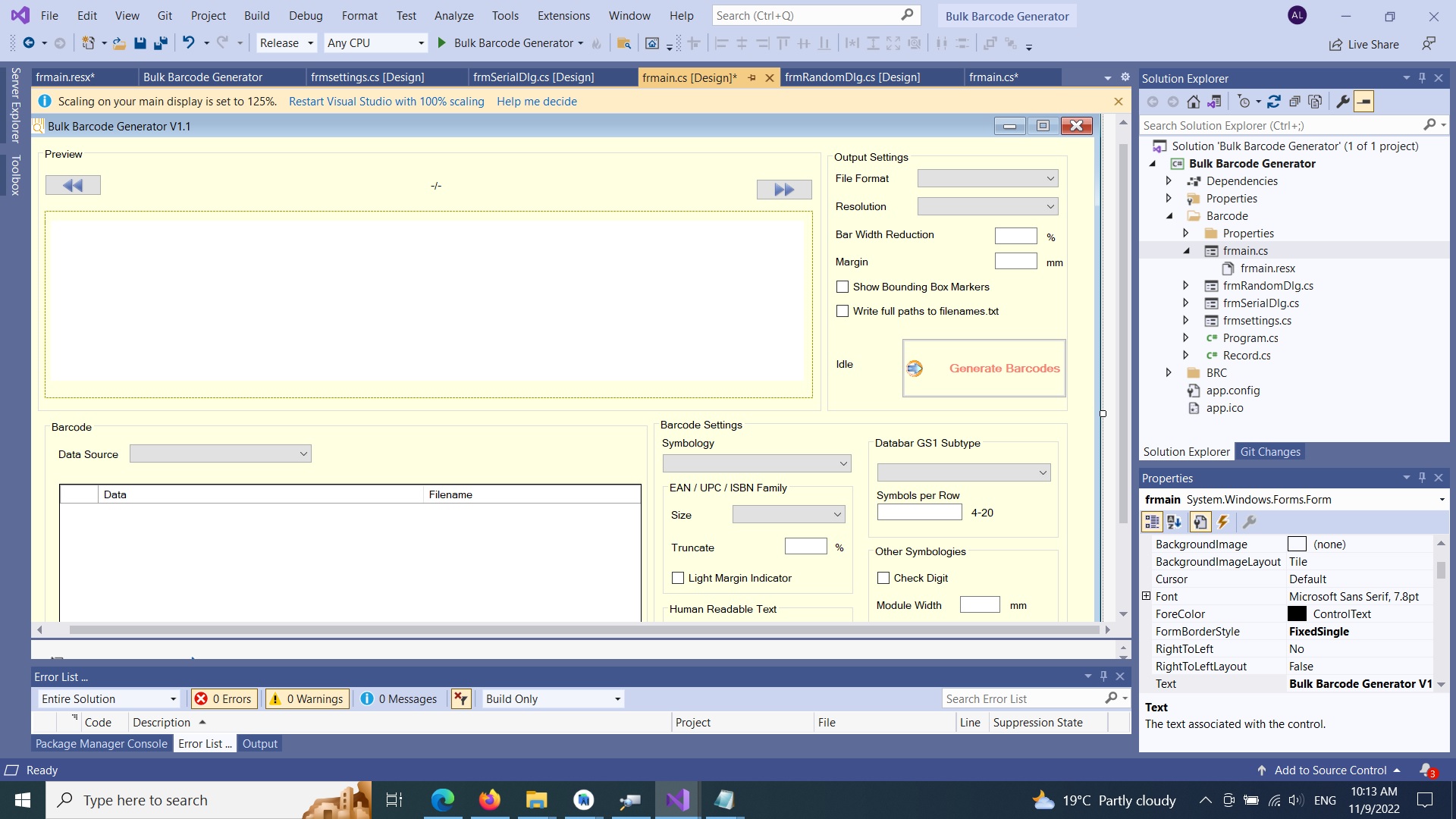Screen dimensions: 1456x819
Task: Click the Generate Barcodes button
Action: pyautogui.click(x=984, y=369)
